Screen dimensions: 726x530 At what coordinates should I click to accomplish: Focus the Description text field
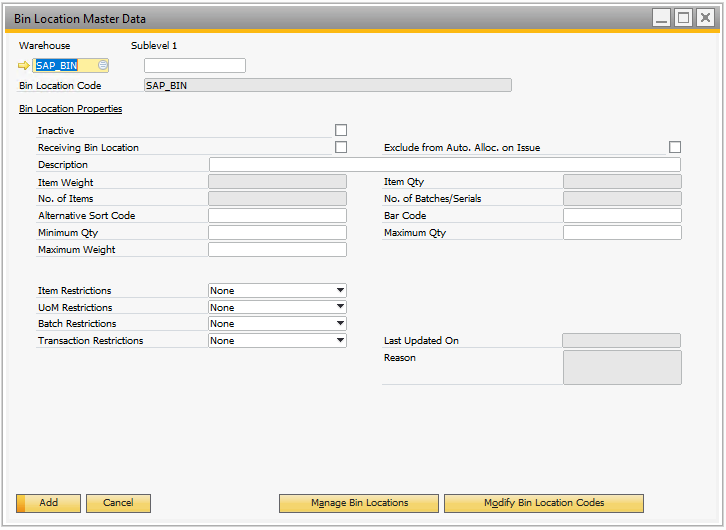(x=444, y=164)
